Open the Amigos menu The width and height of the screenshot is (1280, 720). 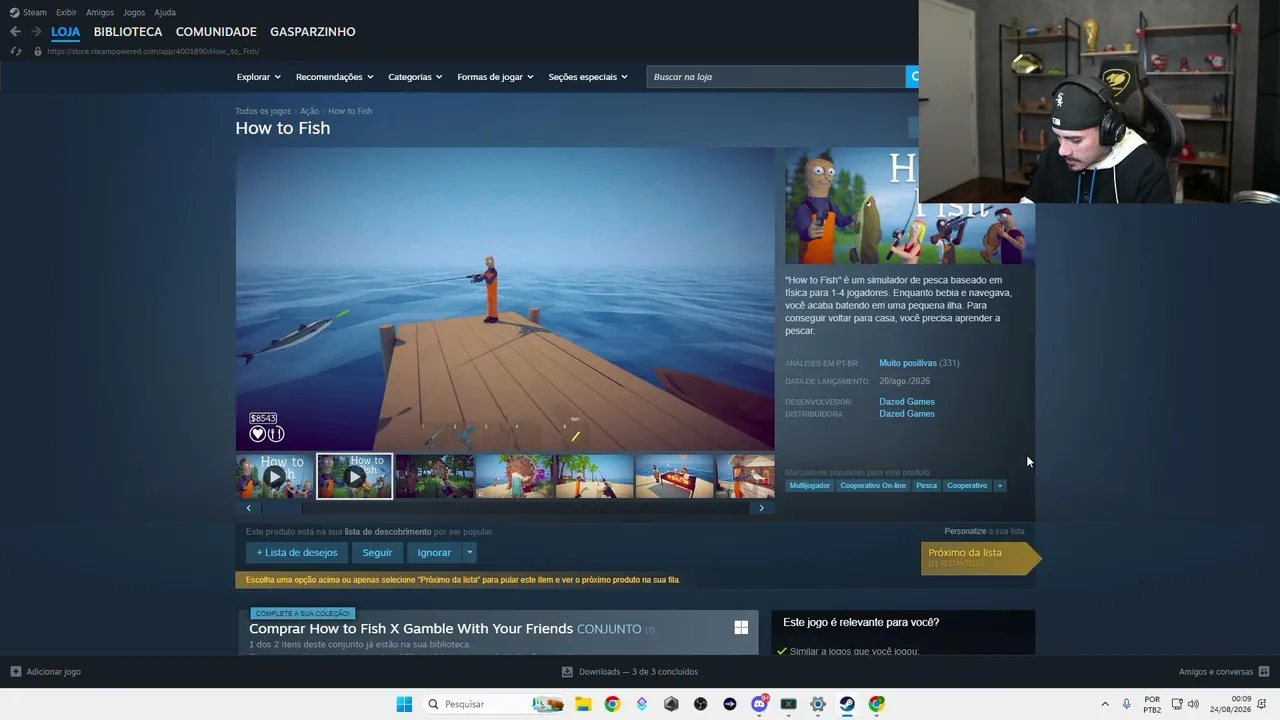pos(100,12)
